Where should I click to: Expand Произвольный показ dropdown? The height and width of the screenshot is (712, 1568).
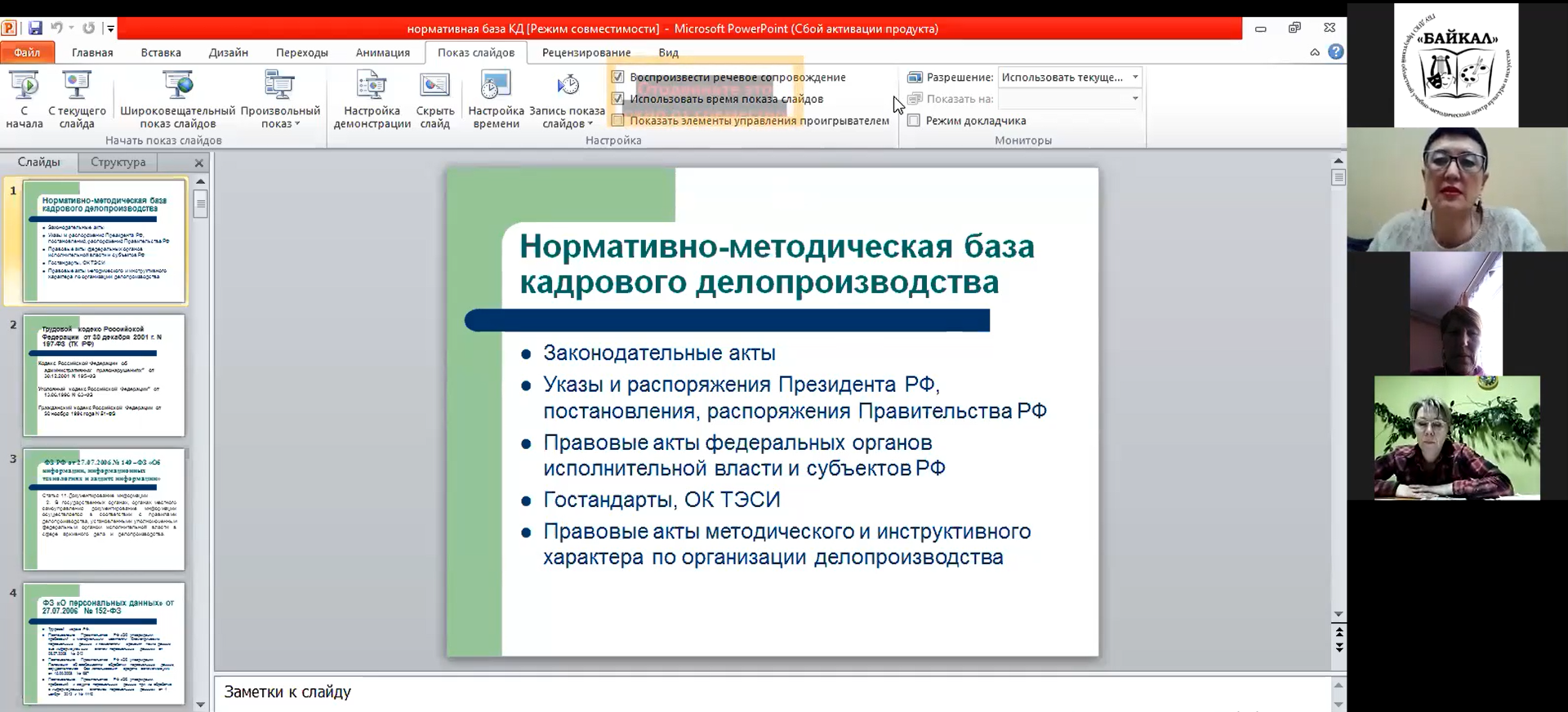[x=280, y=99]
